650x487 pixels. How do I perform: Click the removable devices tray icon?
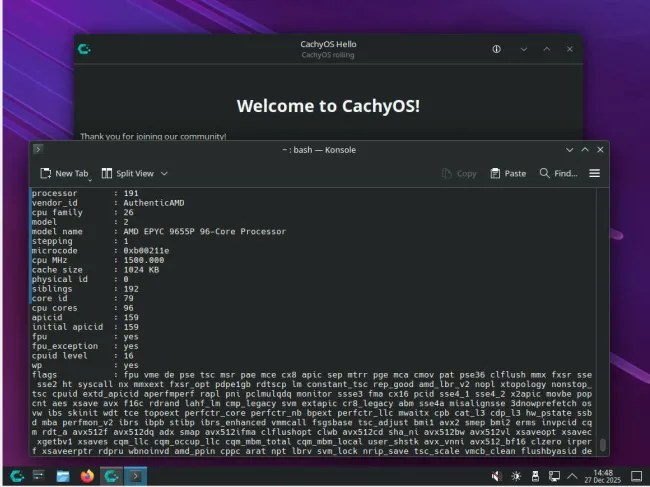pos(535,476)
